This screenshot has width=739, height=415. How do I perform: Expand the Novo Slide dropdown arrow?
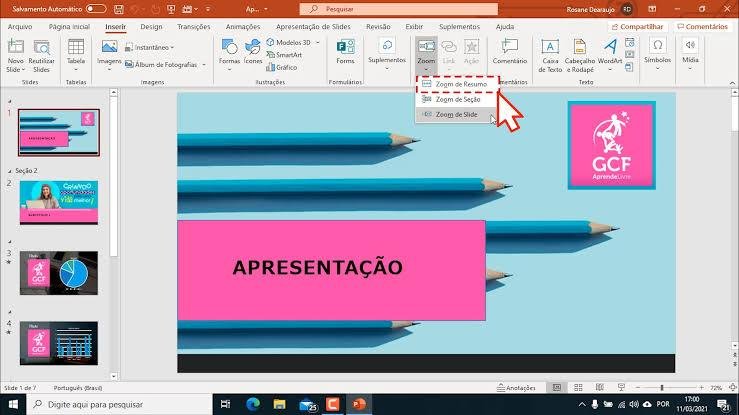pos(23,69)
